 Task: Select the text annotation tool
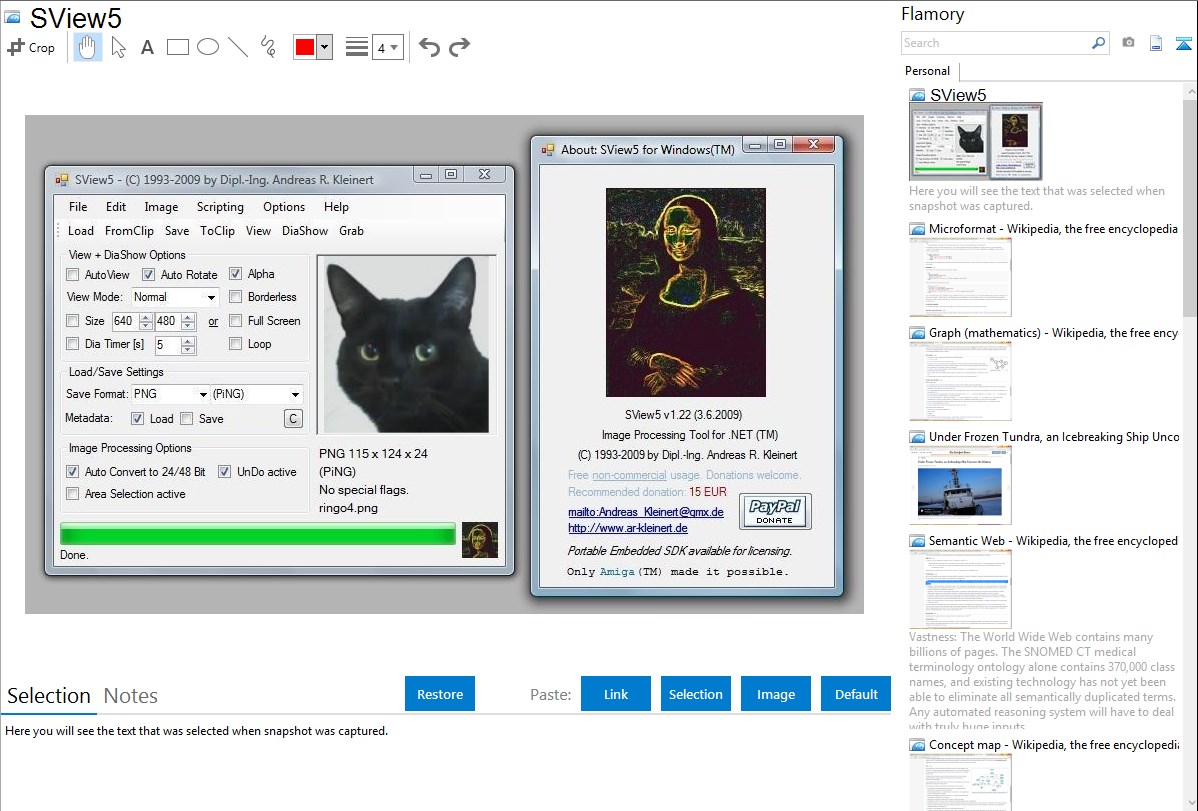coord(147,47)
